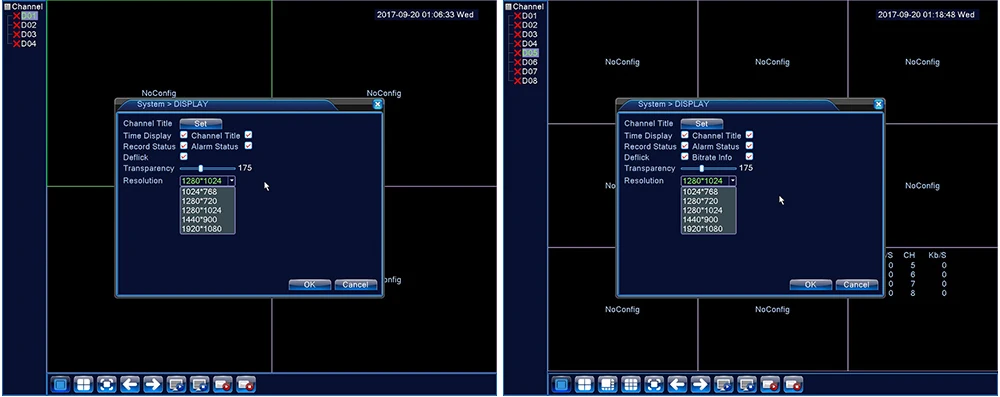
Task: Toggle Time Display checkbox in right dialog
Action: click(685, 135)
